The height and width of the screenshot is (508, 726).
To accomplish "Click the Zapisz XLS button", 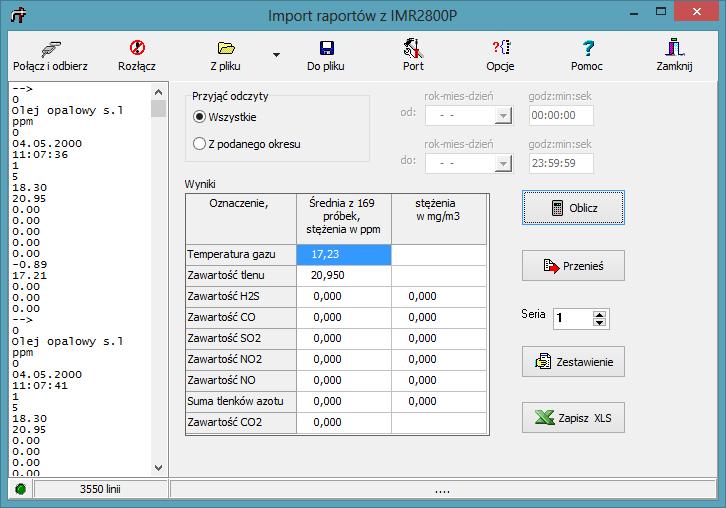I will 573,418.
